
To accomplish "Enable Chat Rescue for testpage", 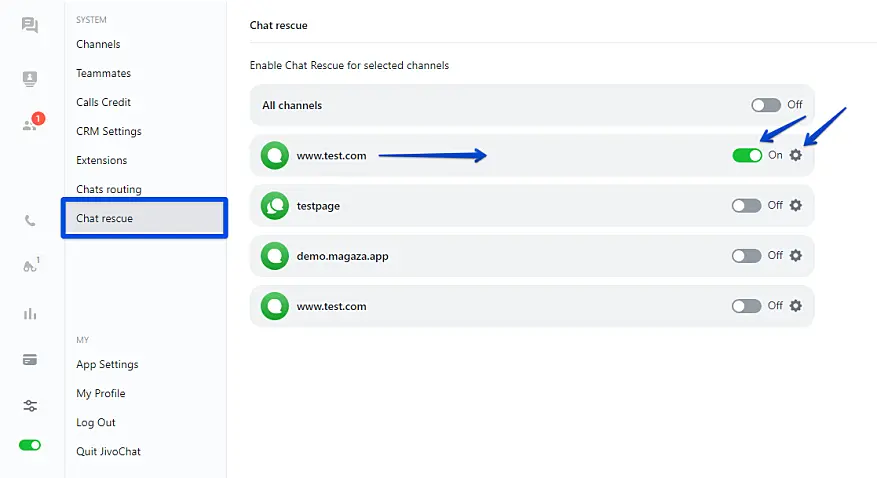I will (x=746, y=205).
